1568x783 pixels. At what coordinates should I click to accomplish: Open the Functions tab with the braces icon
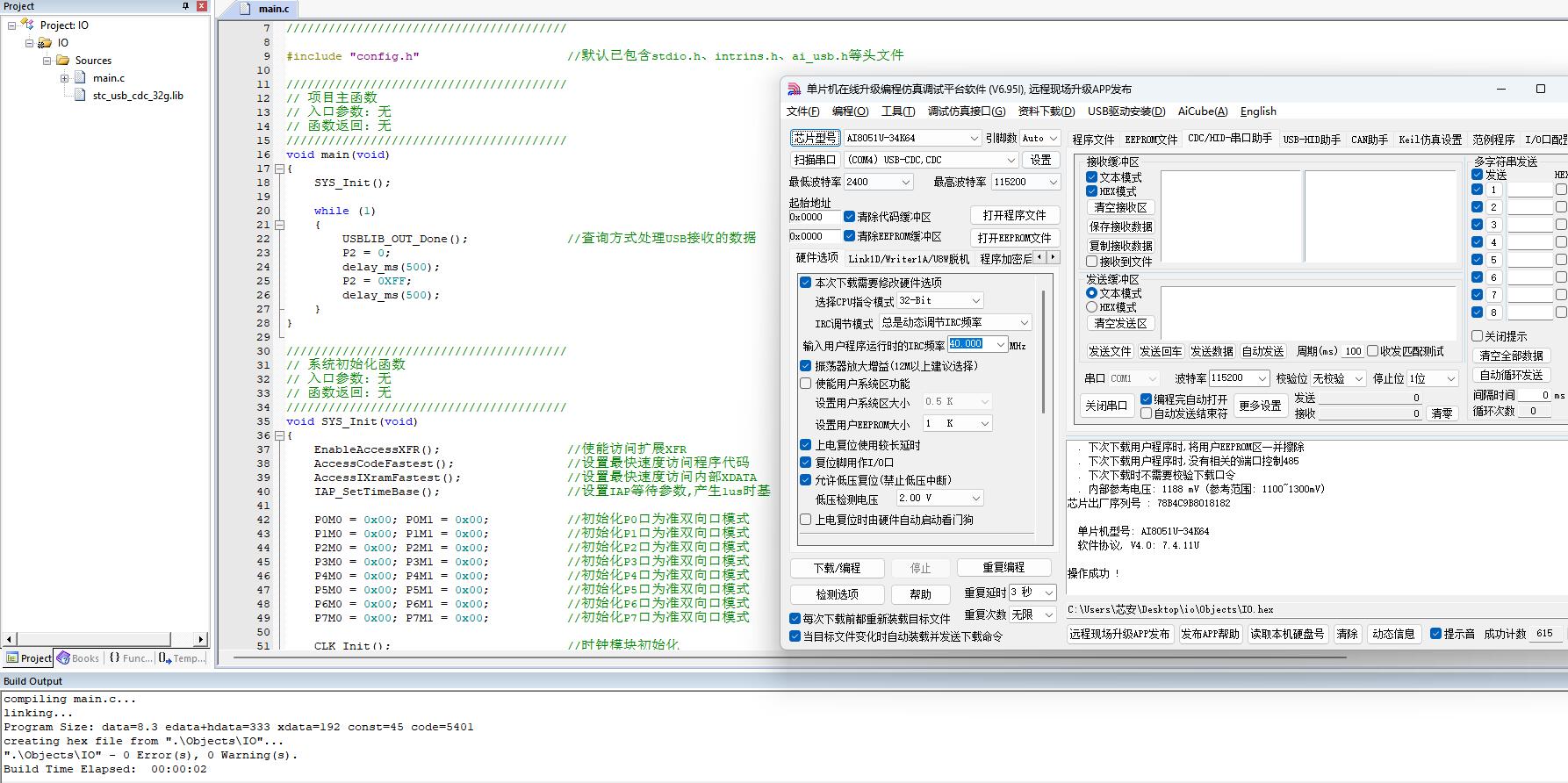[115, 657]
